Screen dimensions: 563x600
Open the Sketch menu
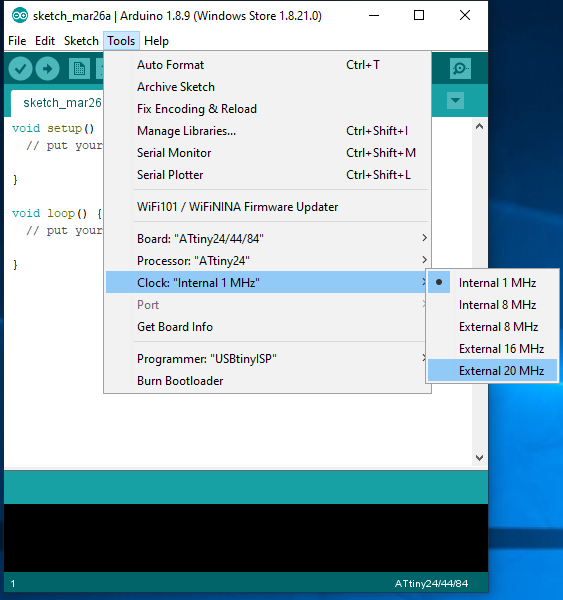point(81,41)
